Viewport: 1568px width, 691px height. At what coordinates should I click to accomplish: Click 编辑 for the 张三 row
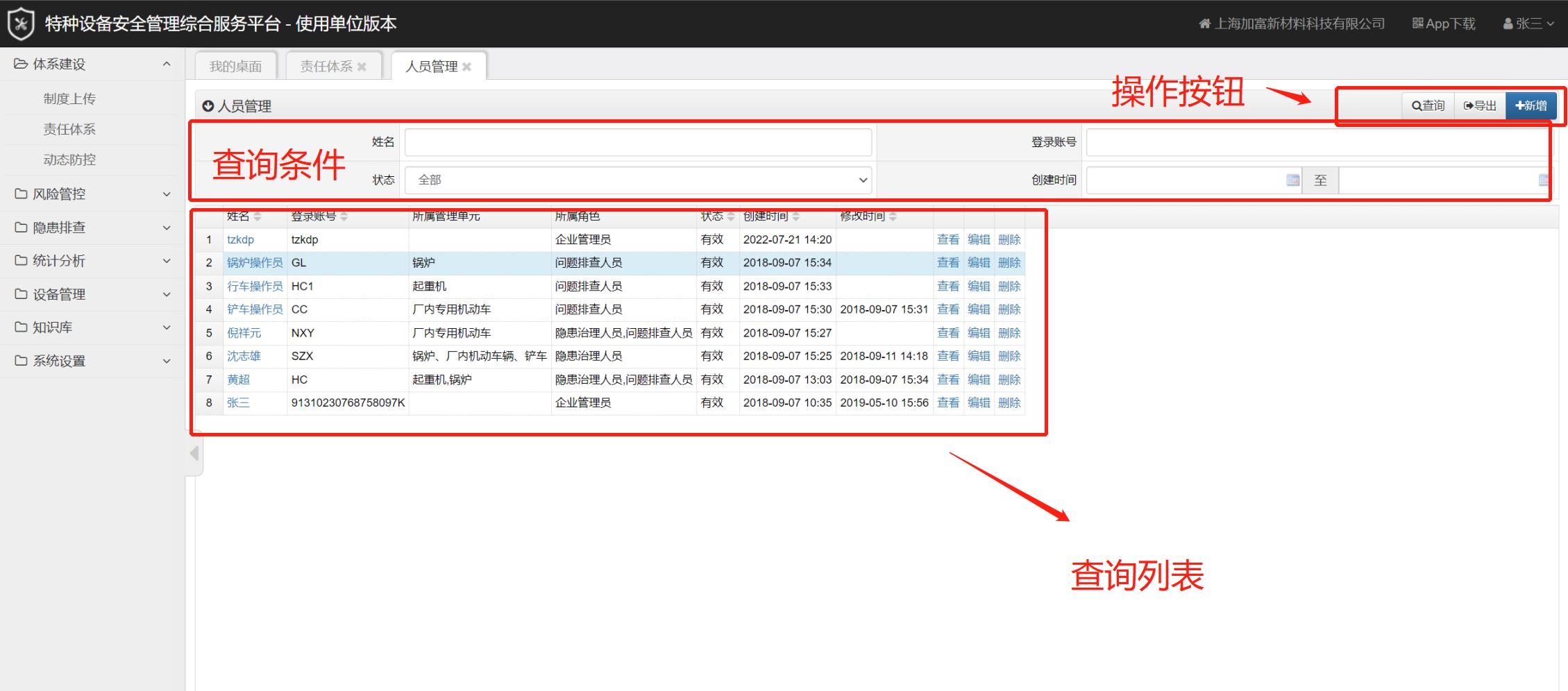point(979,402)
